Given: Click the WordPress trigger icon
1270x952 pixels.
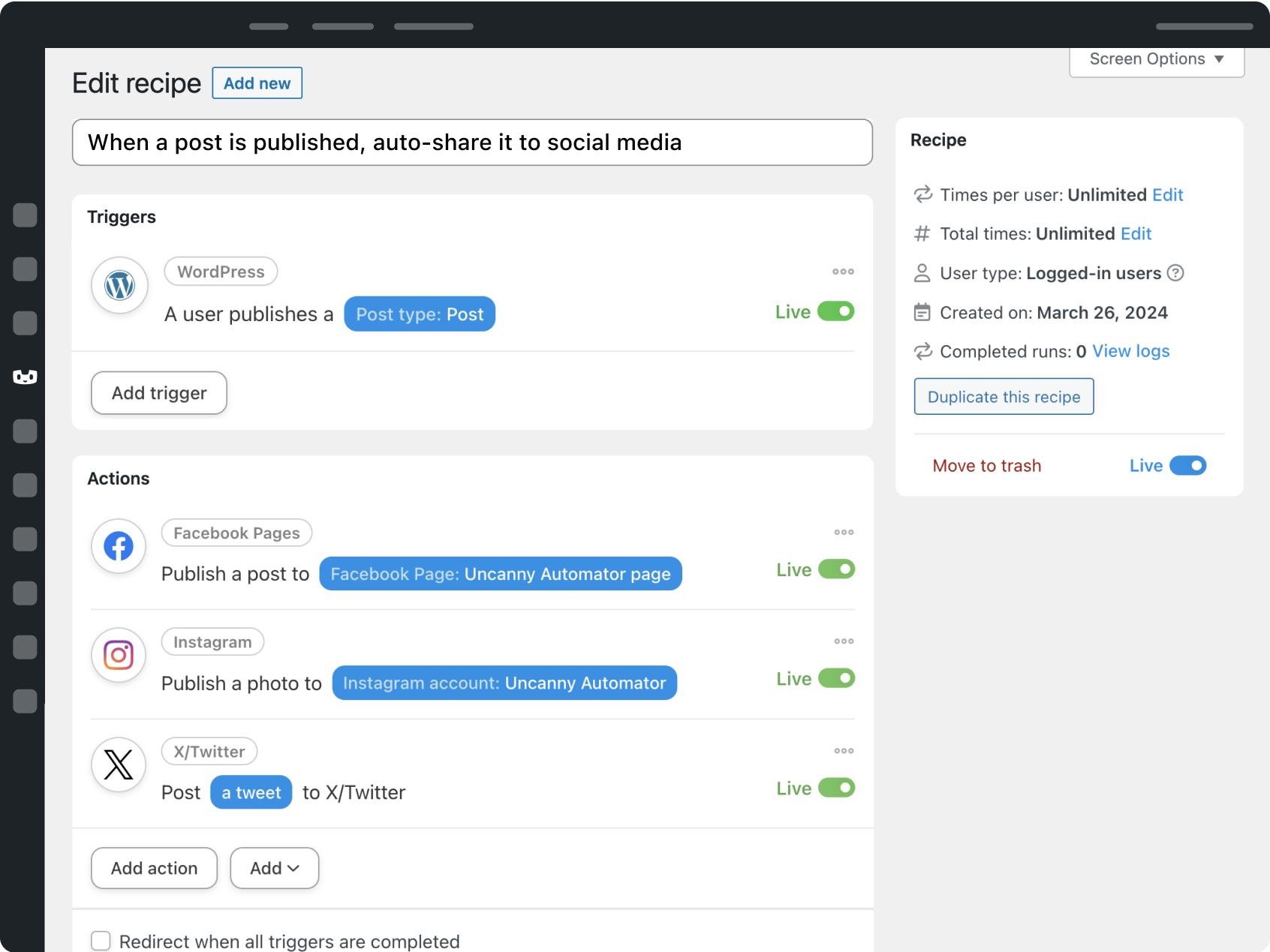Looking at the screenshot, I should coord(119,286).
